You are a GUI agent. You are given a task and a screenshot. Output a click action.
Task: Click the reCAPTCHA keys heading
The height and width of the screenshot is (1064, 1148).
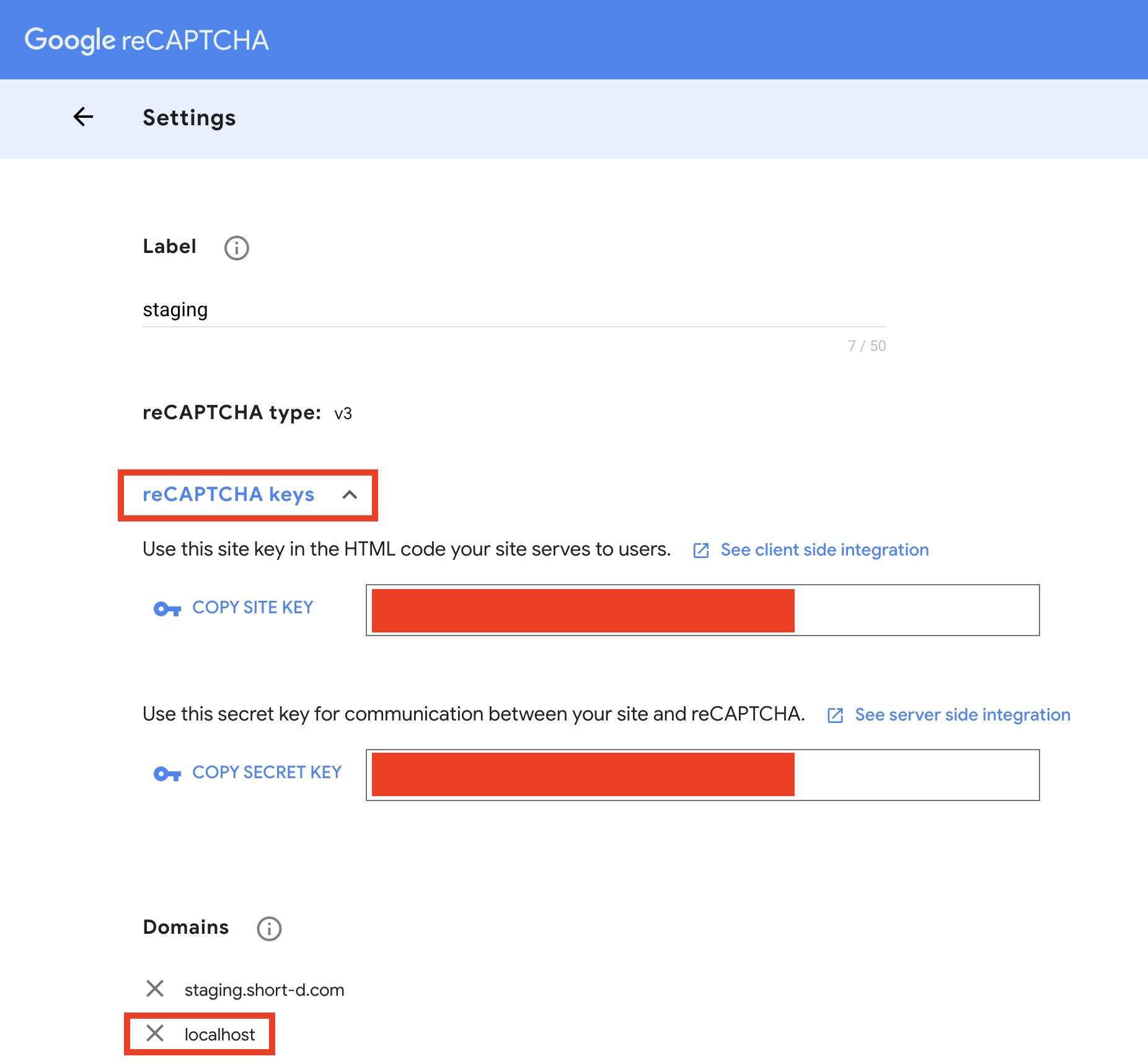[x=229, y=494]
